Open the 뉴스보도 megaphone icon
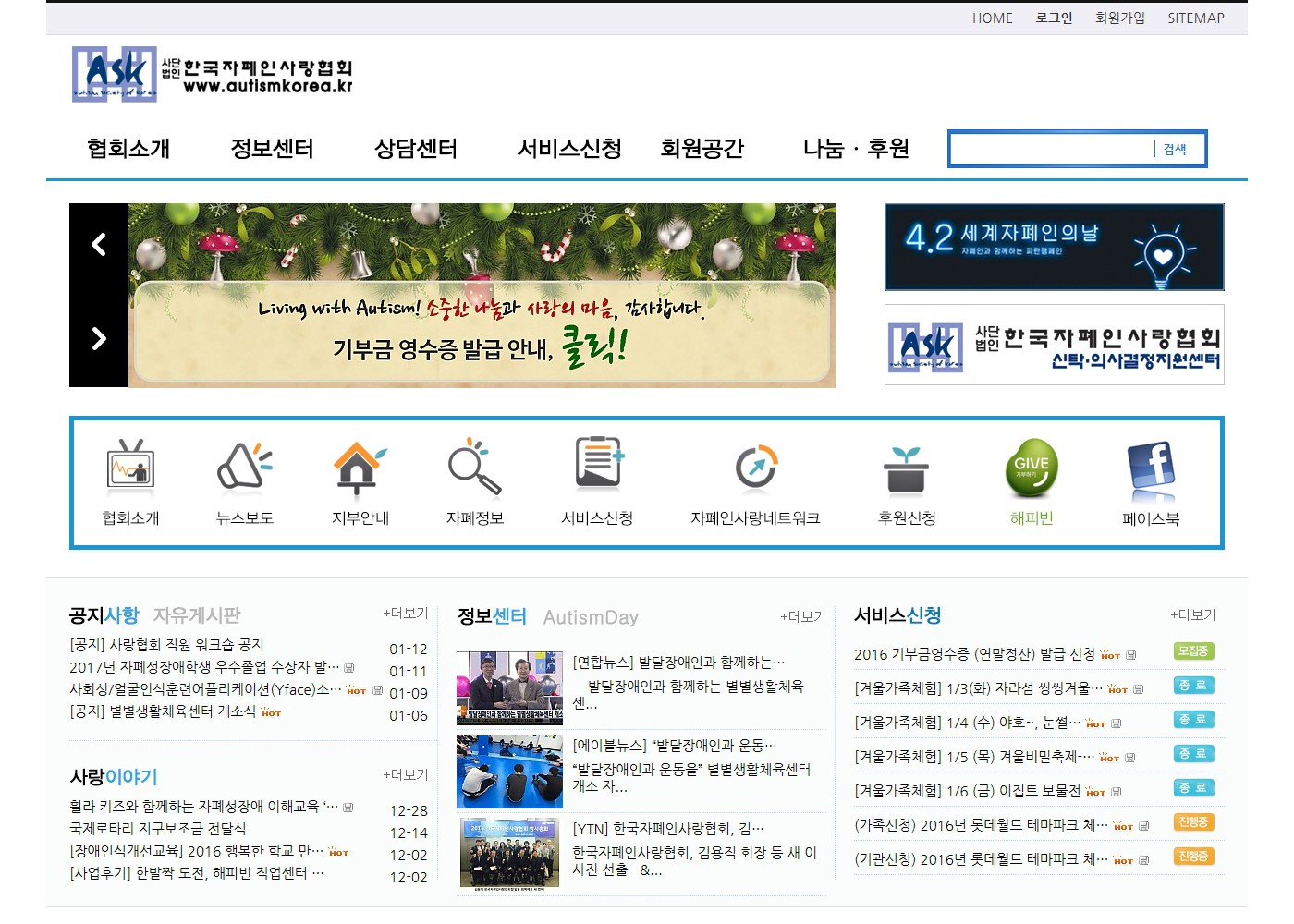 [244, 465]
